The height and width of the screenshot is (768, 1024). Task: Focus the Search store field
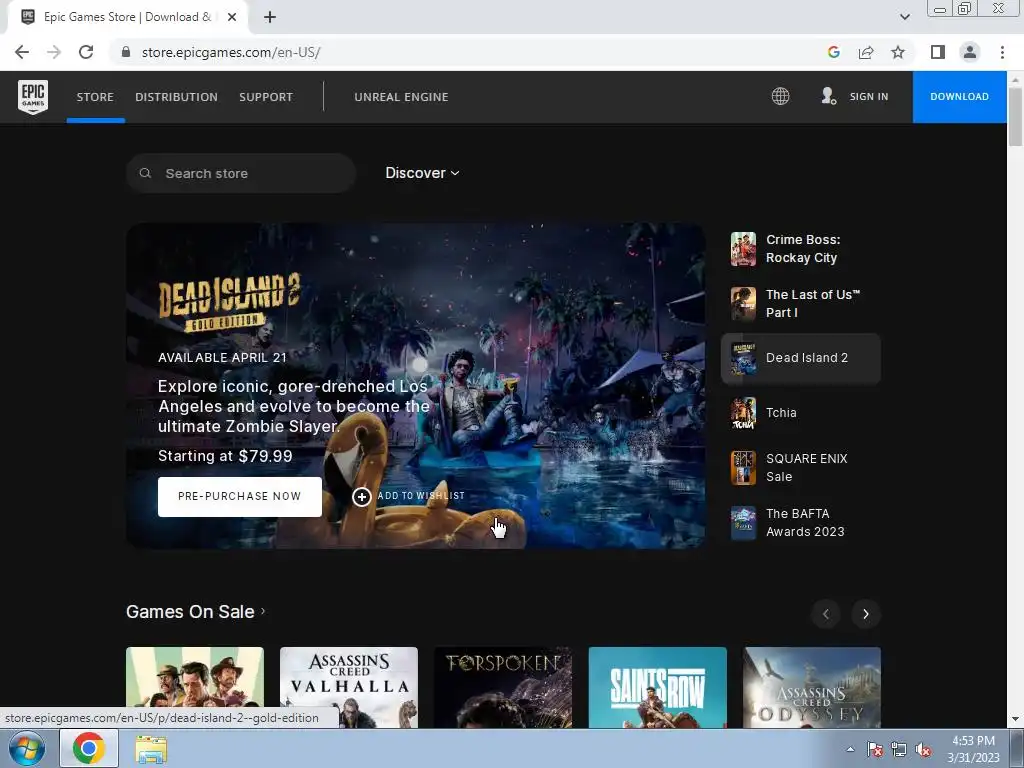[x=241, y=173]
